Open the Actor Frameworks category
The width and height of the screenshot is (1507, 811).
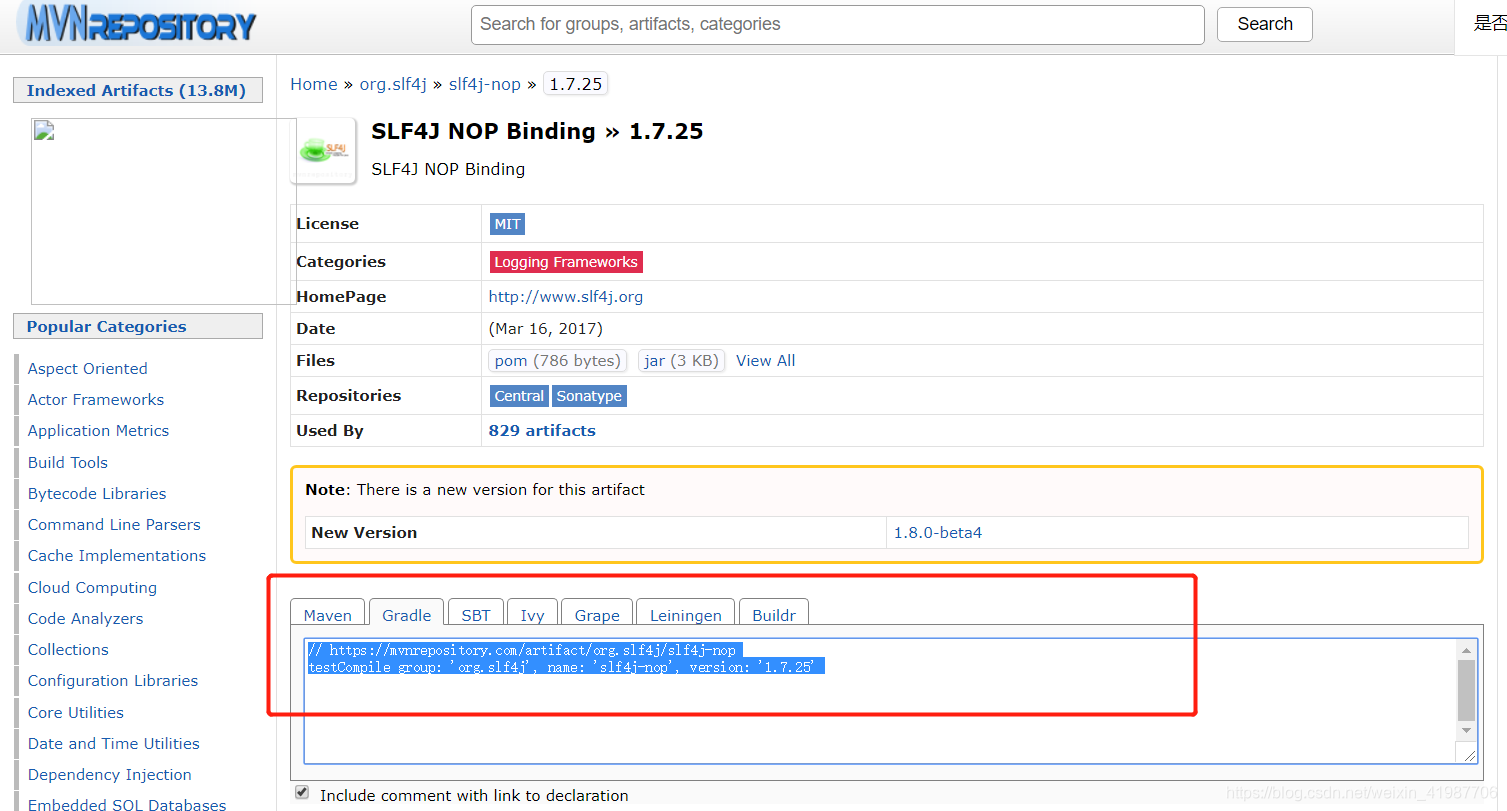pyautogui.click(x=96, y=399)
